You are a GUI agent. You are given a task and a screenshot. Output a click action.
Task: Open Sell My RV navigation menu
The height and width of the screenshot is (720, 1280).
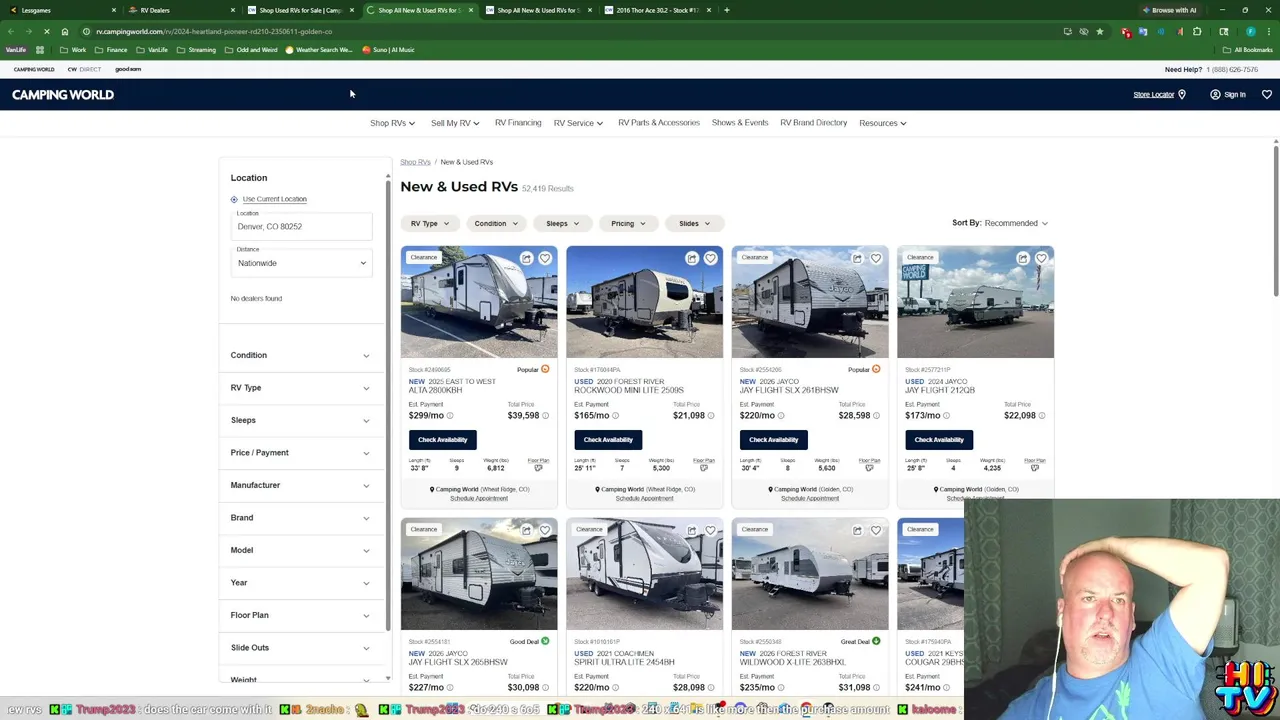point(455,123)
